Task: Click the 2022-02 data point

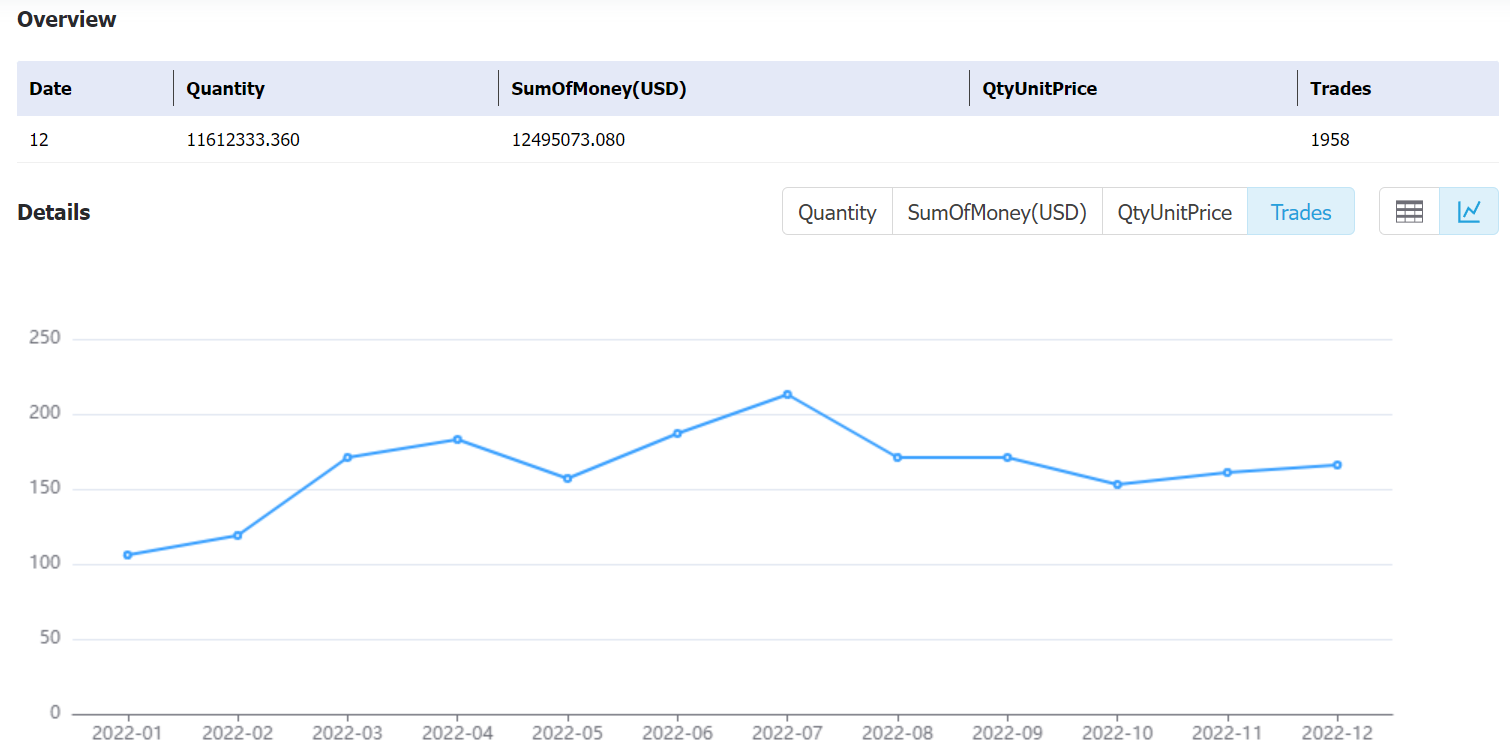Action: pos(238,535)
